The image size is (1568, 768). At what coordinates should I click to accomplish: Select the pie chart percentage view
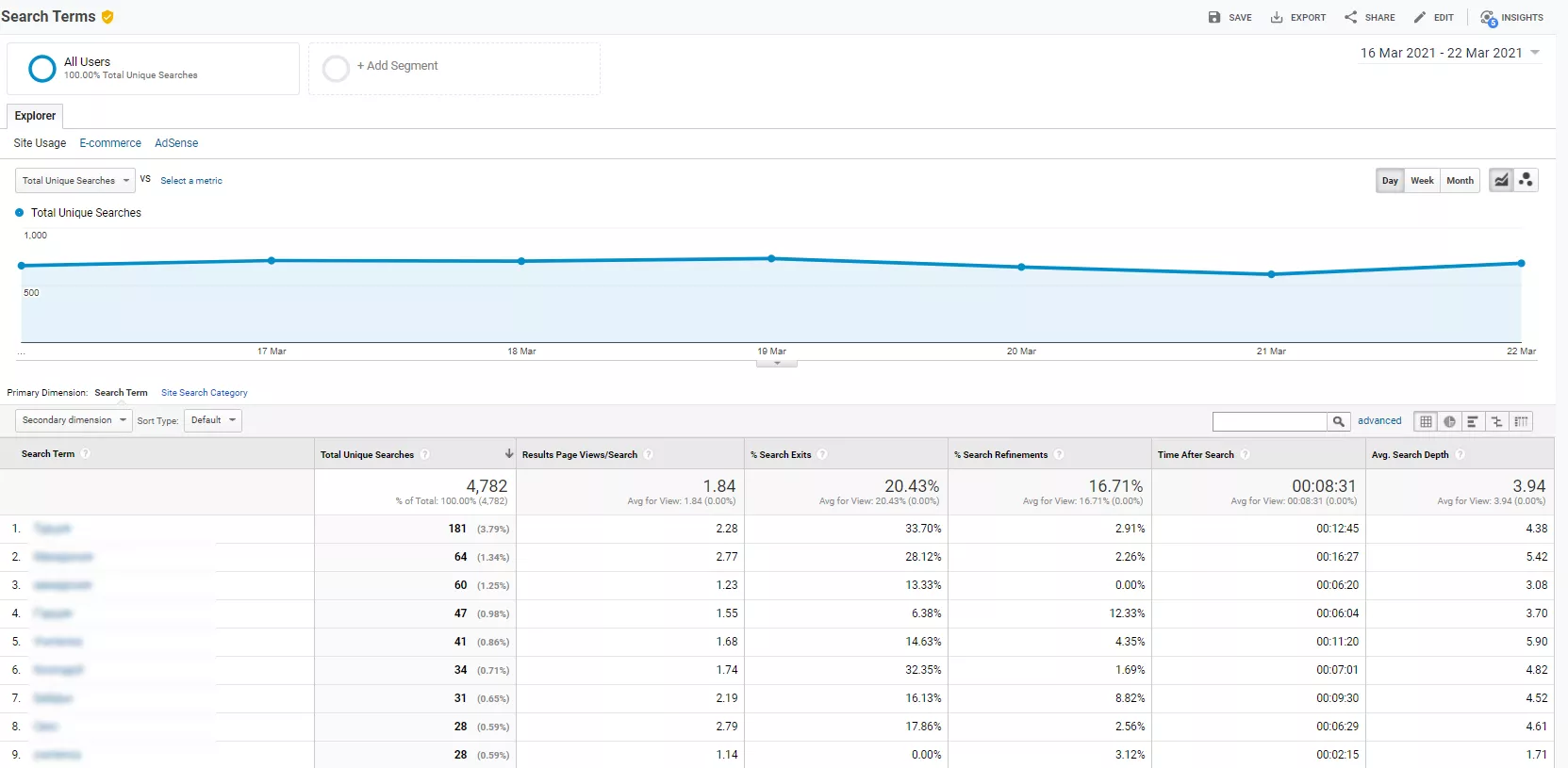pyautogui.click(x=1449, y=421)
